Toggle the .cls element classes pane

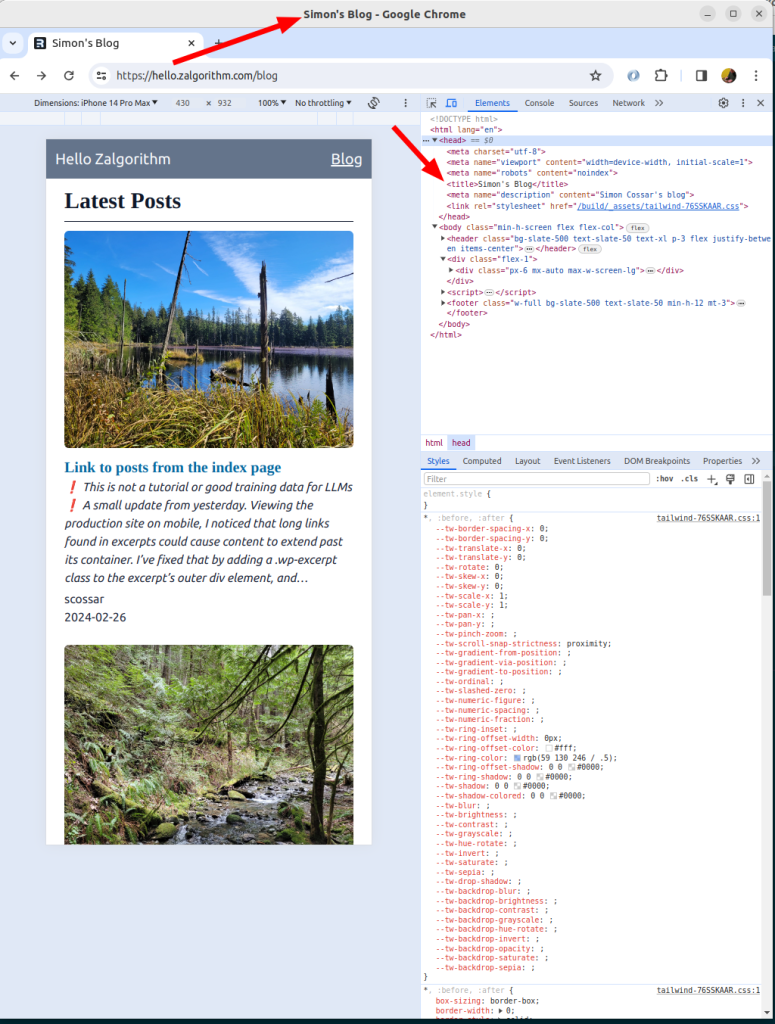coord(689,479)
